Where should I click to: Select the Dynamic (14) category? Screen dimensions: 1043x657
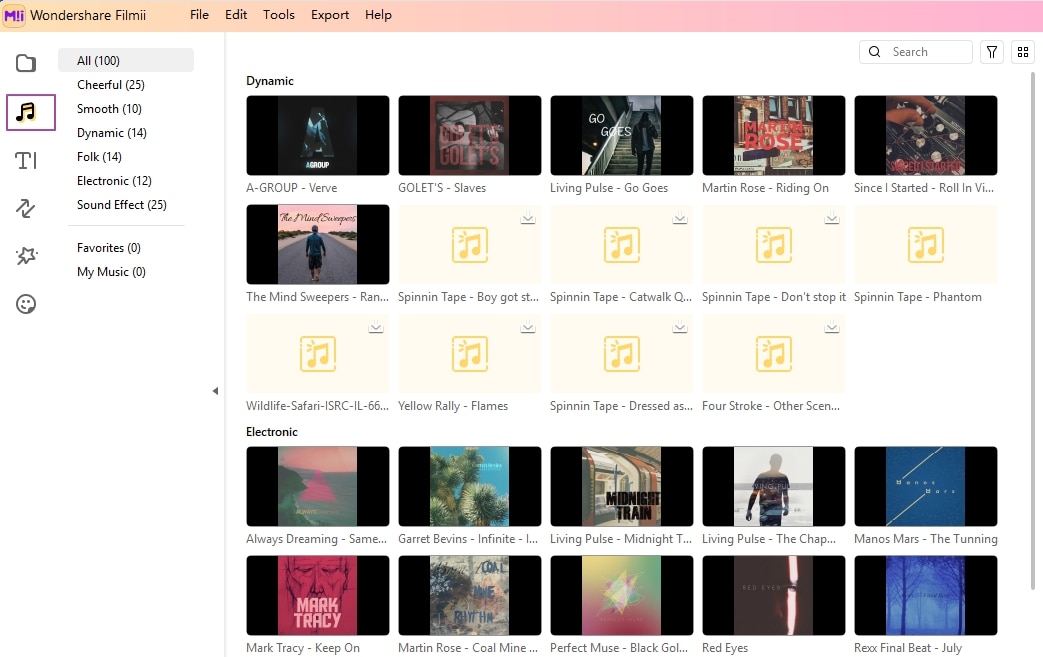click(x=112, y=132)
